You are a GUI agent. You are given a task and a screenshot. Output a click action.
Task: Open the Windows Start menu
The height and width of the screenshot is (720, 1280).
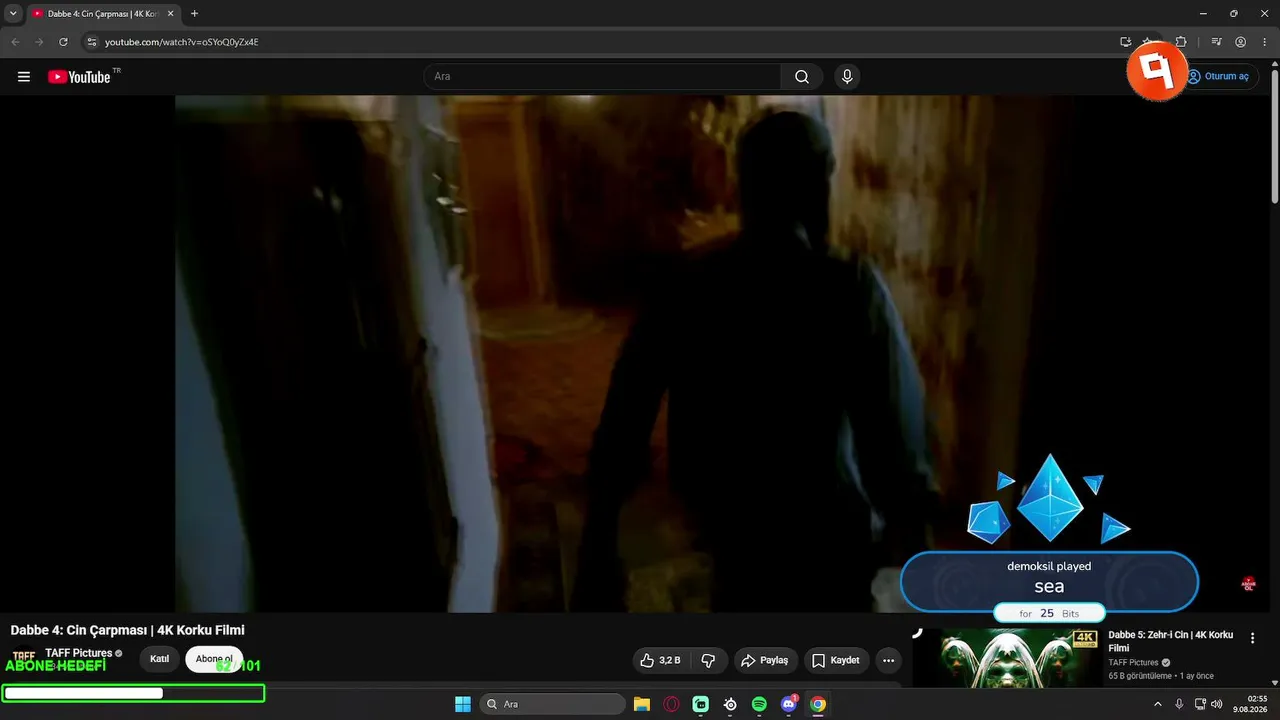[463, 704]
